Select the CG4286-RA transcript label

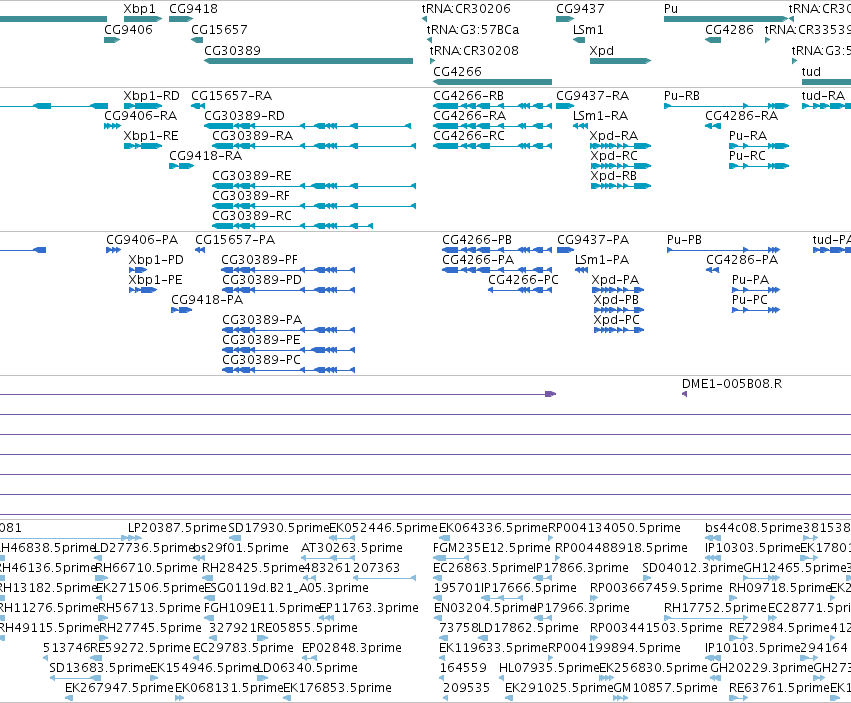742,116
